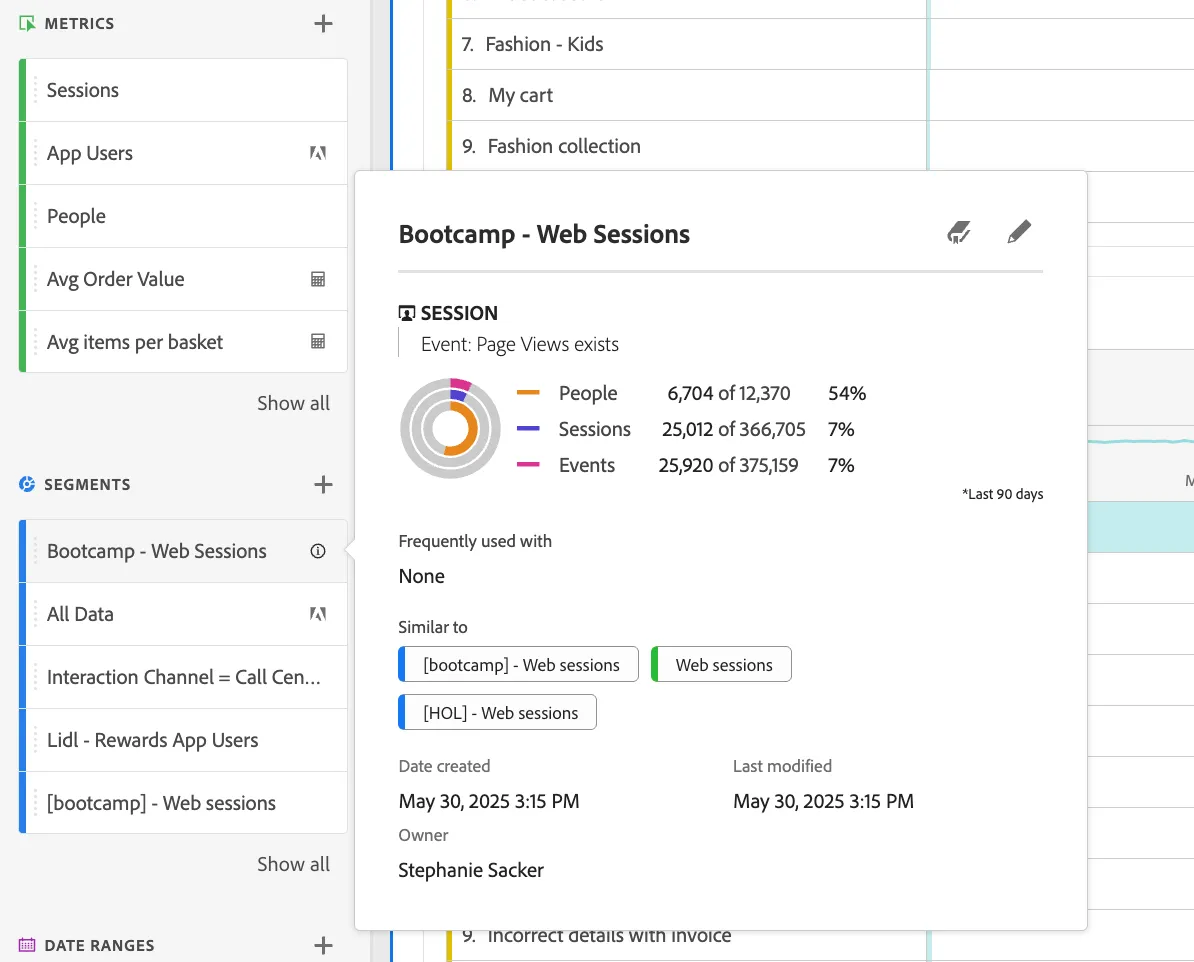Click the 6,704 of 12,370 People value
The width and height of the screenshot is (1194, 962).
click(729, 393)
